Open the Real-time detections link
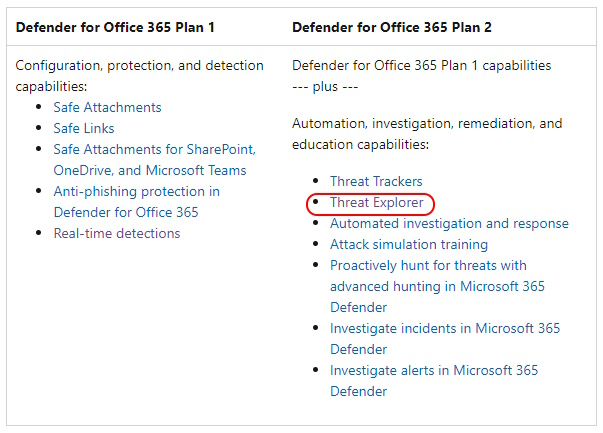Image resolution: width=603 pixels, height=433 pixels. [117, 233]
